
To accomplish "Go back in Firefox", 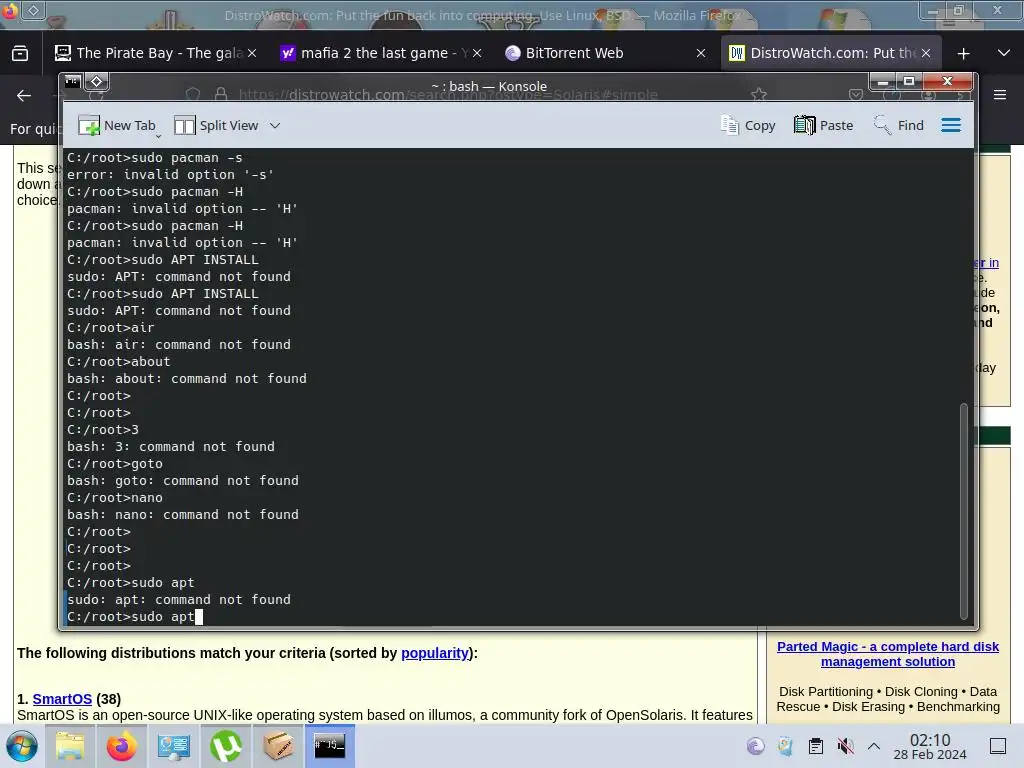I will 24,95.
